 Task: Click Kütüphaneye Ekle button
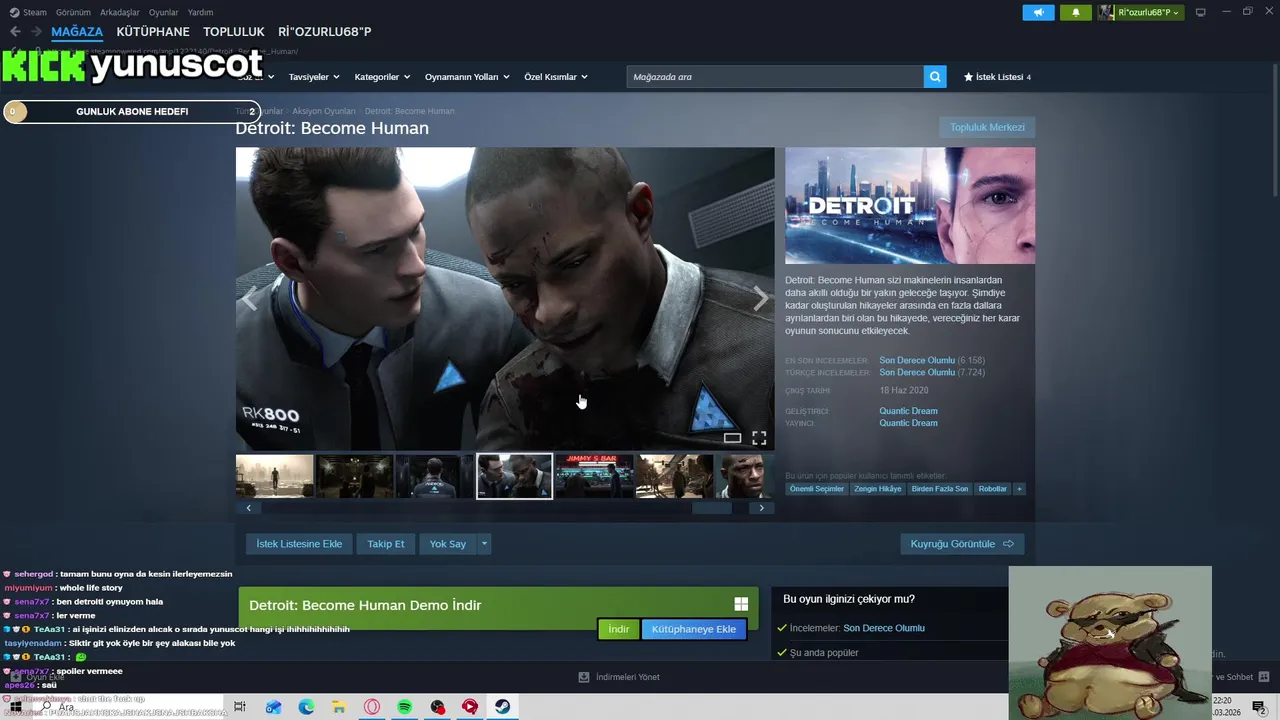click(694, 629)
